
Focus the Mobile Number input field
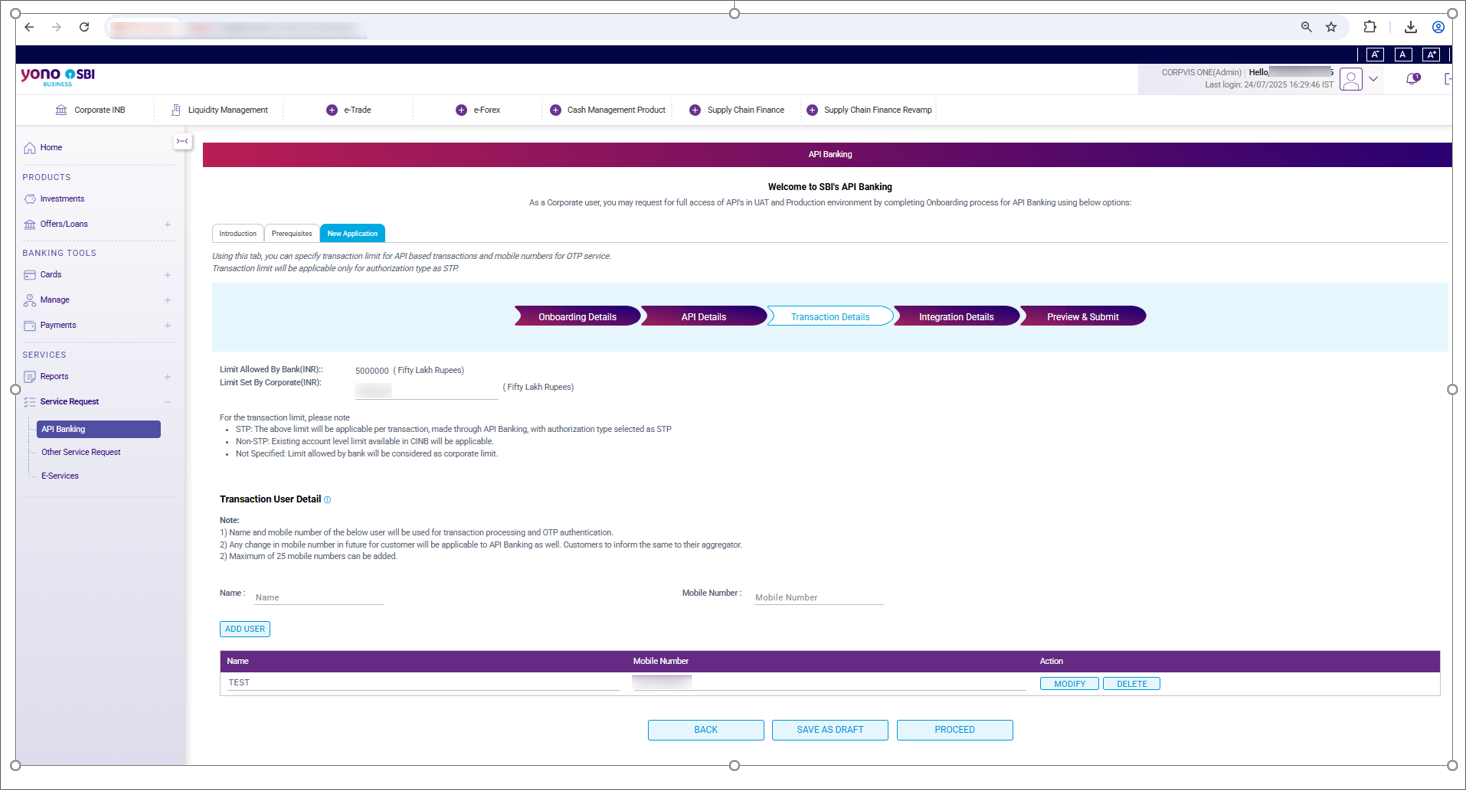tap(818, 597)
